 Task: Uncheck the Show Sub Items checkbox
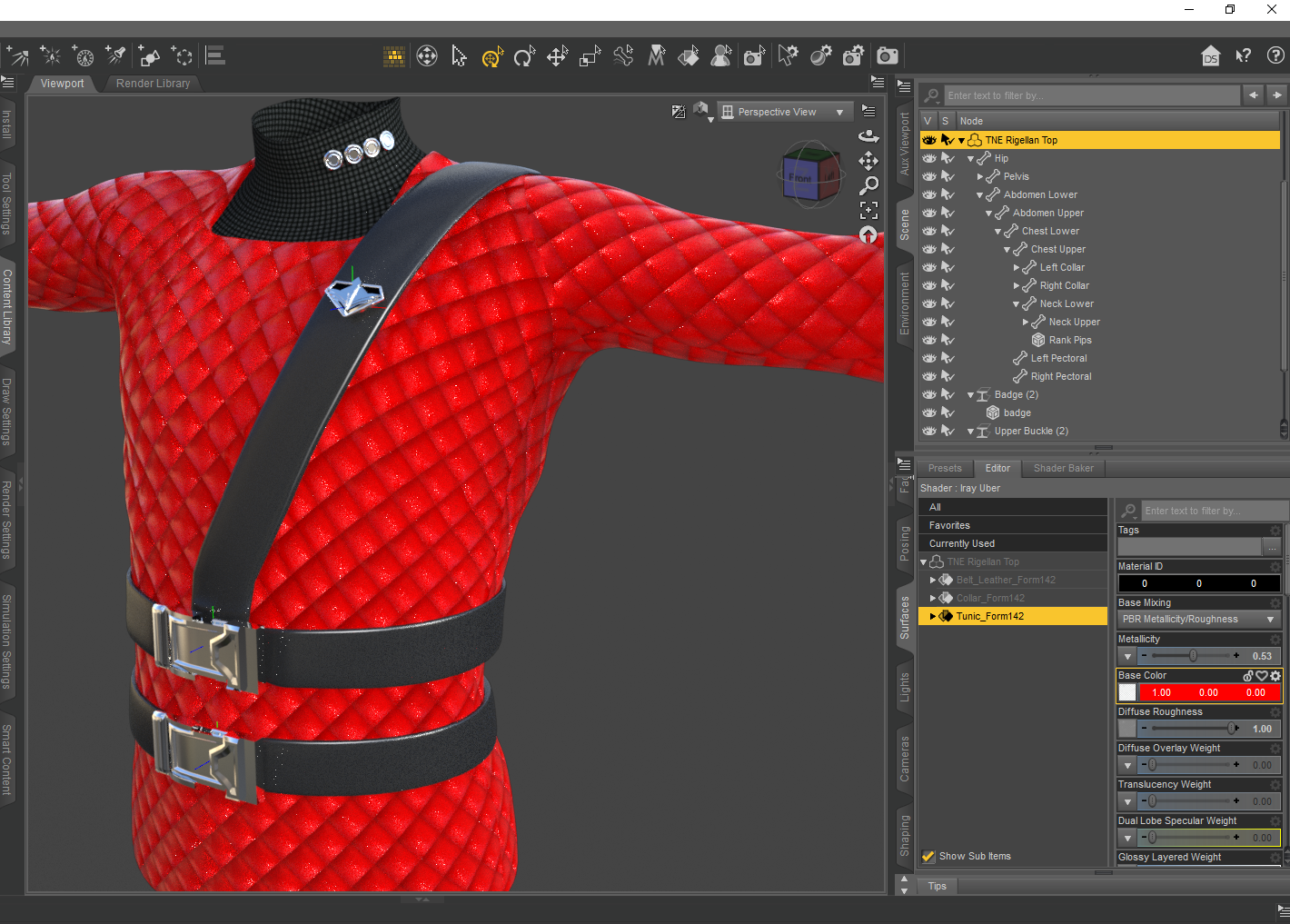[928, 856]
